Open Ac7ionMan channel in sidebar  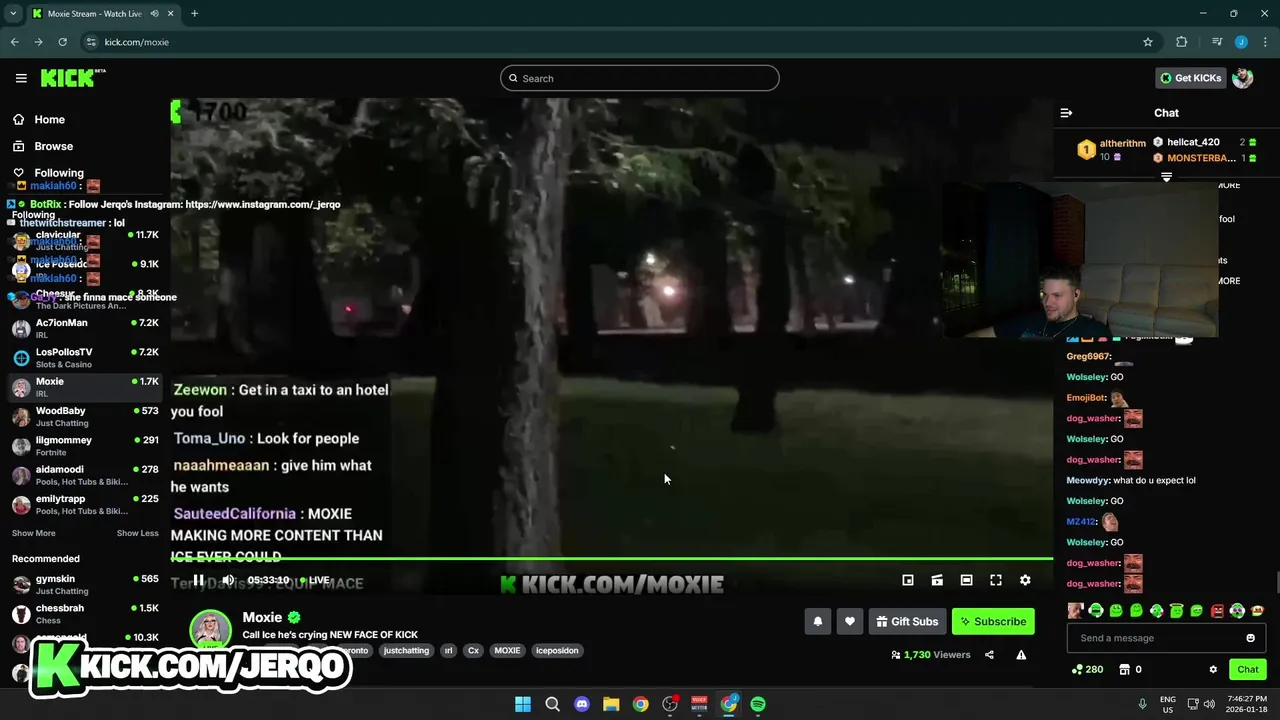tap(84, 328)
